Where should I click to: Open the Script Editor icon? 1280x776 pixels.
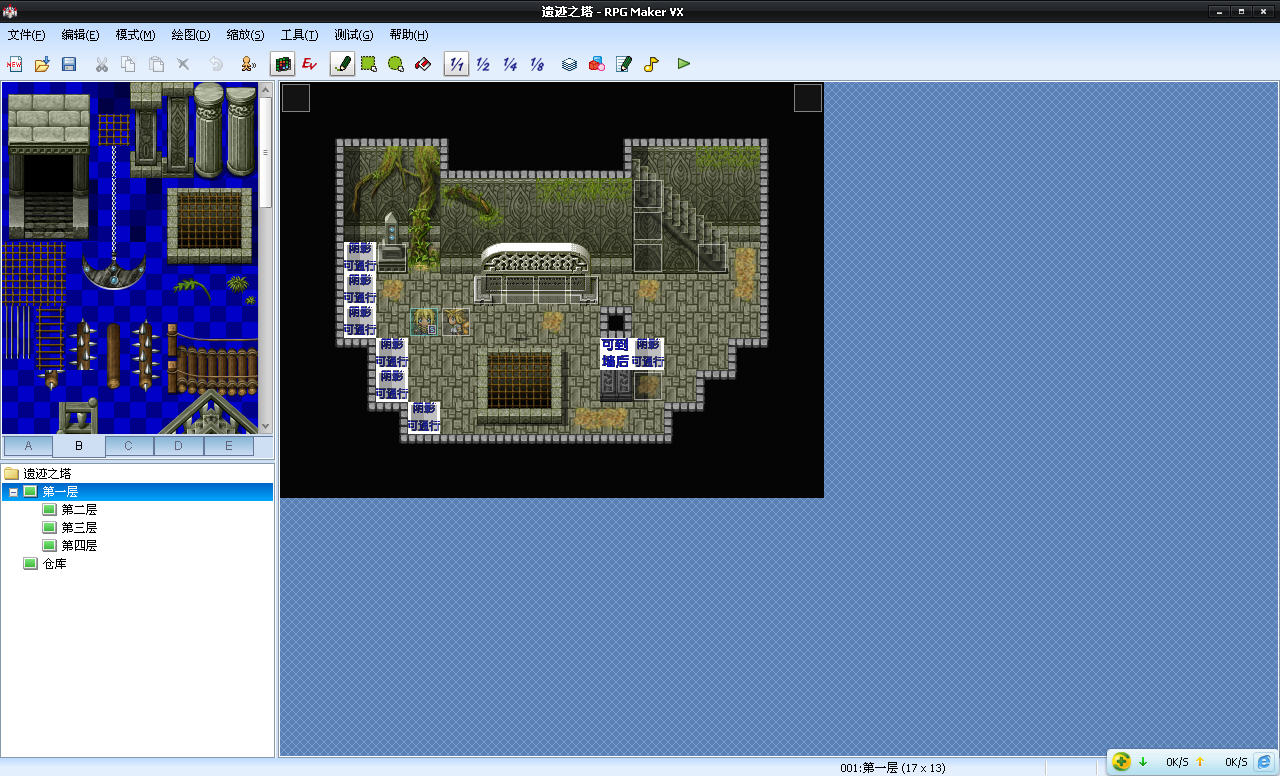point(624,64)
